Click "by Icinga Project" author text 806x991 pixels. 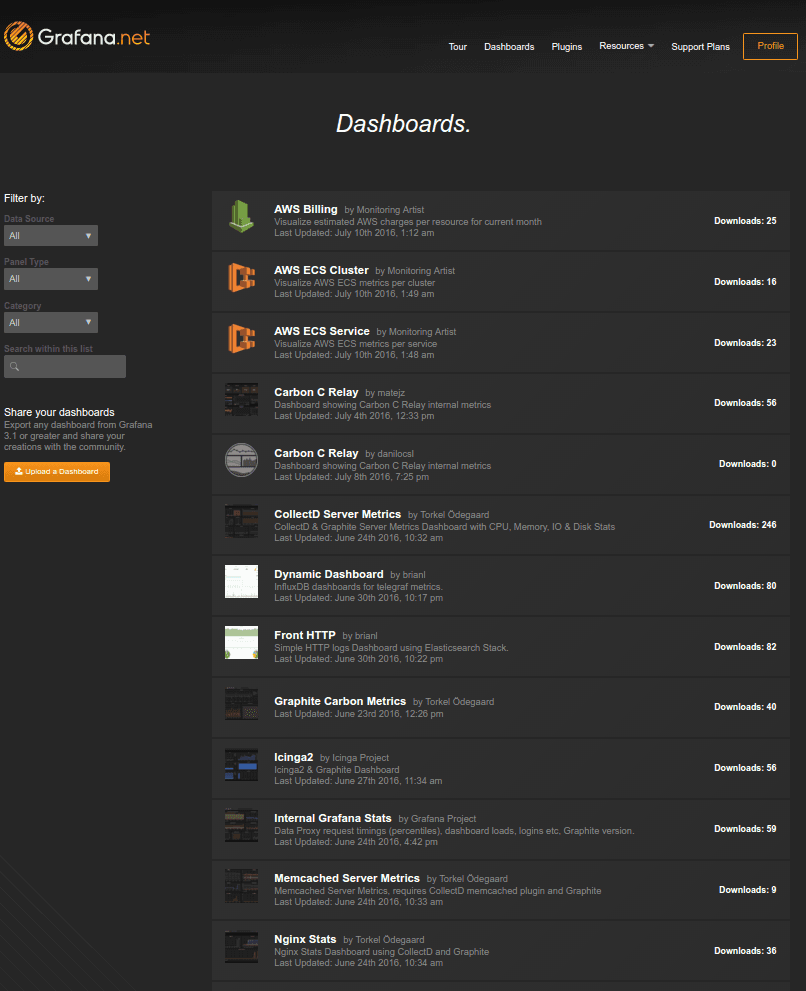coord(354,758)
